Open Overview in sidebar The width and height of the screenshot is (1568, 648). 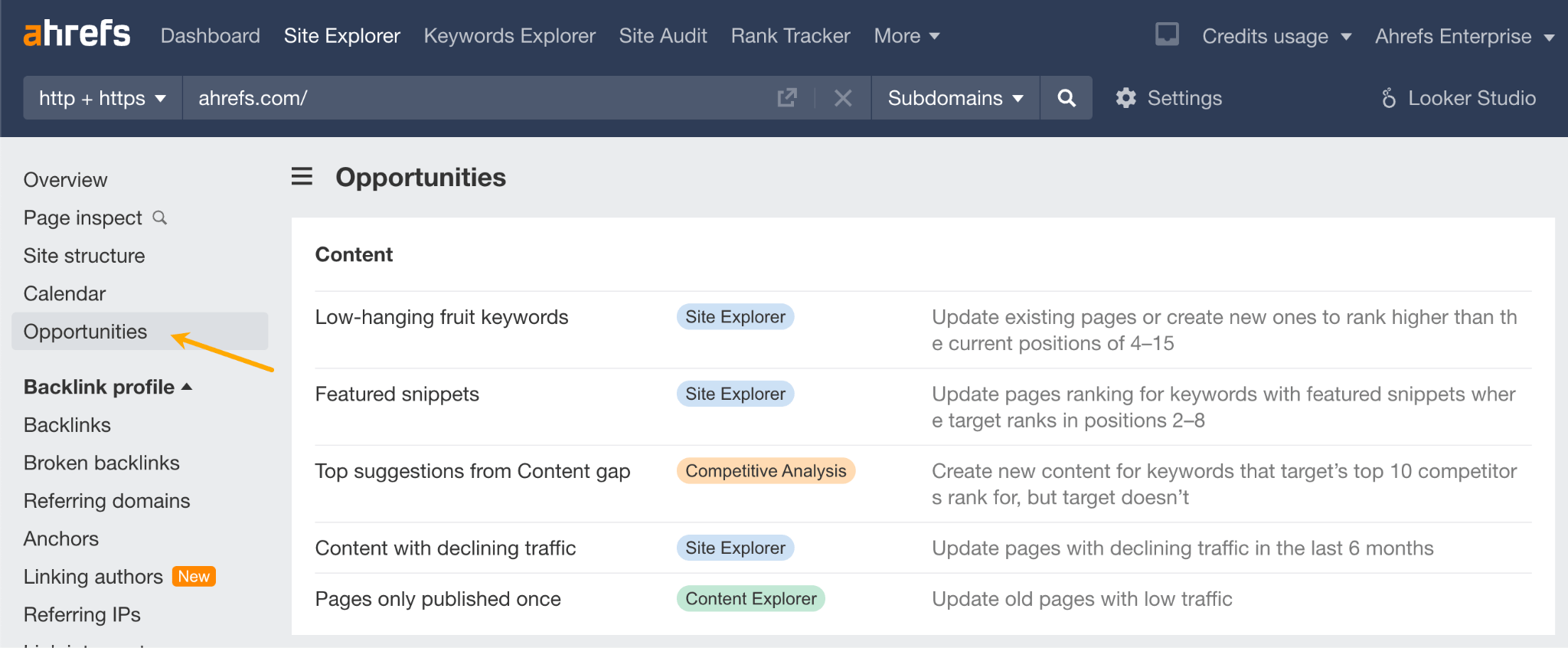click(x=66, y=180)
